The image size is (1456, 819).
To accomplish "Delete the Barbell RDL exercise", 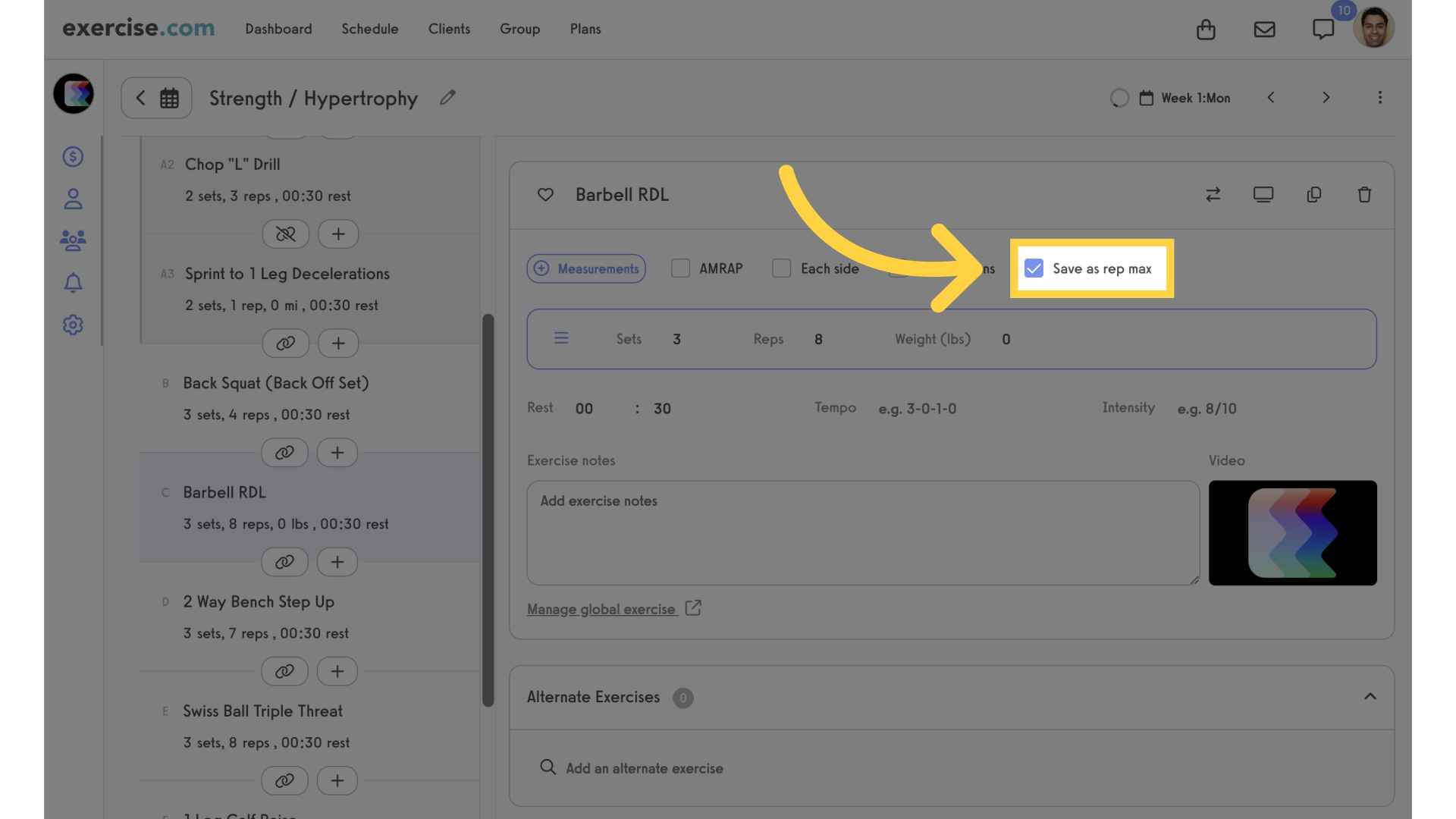I will [1364, 195].
